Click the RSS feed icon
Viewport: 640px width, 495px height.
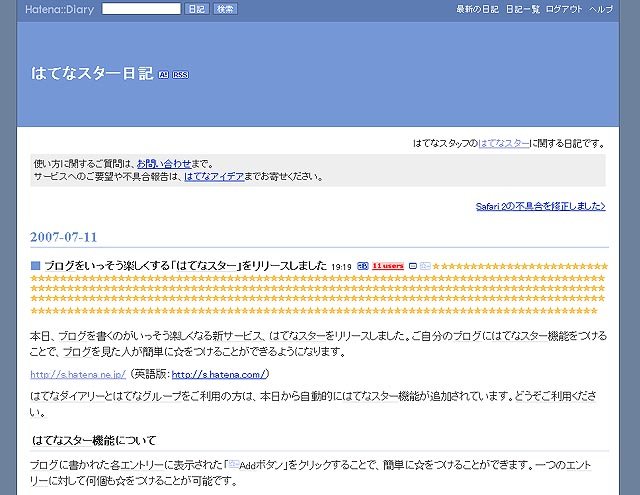180,75
